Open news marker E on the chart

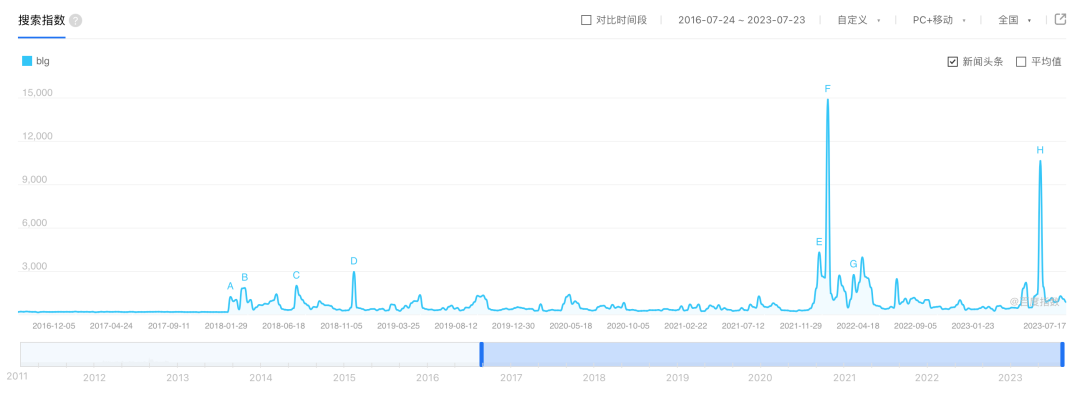click(819, 242)
